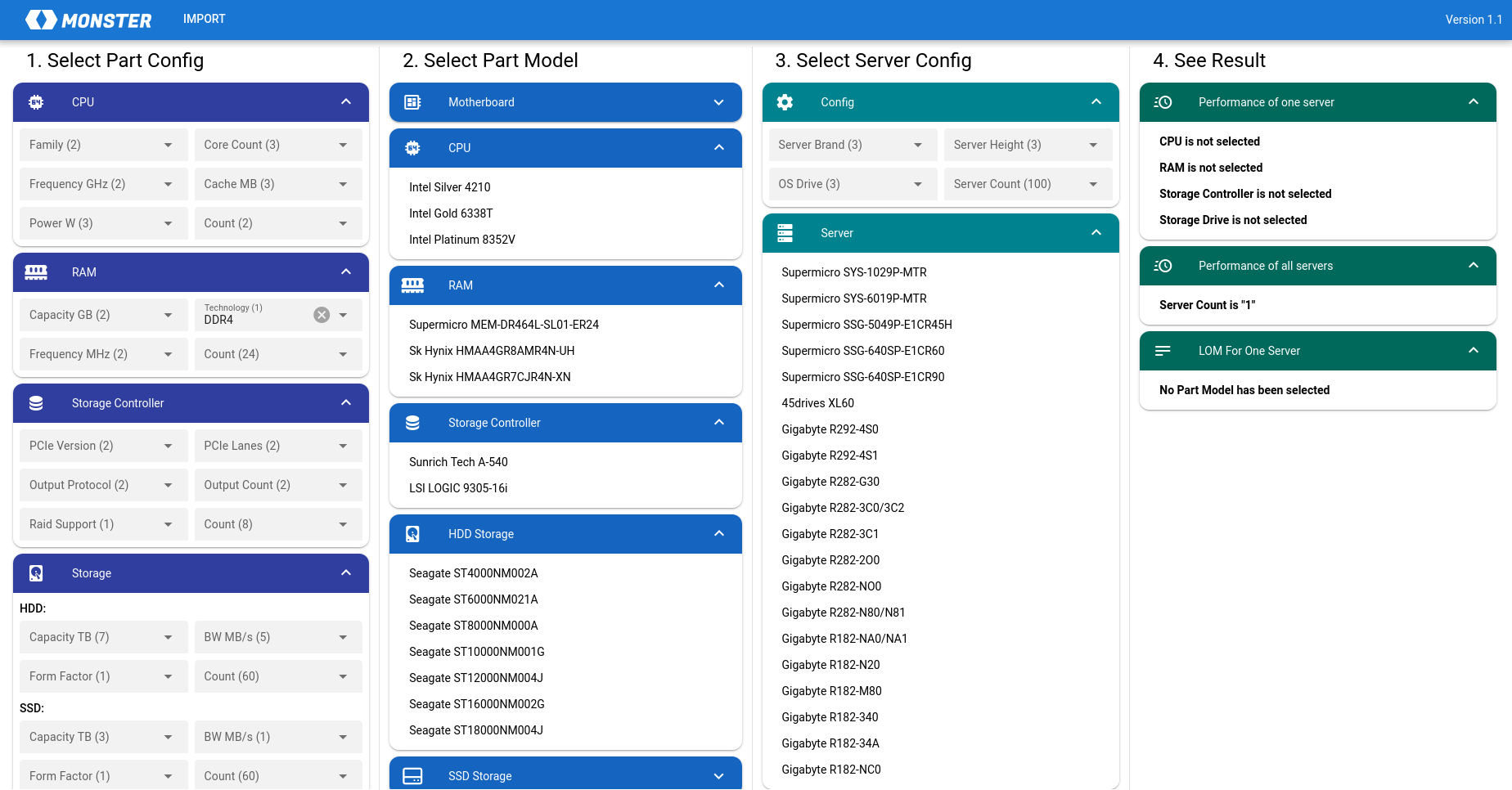Open the Core Count dropdown
1512x790 pixels.
(x=277, y=145)
